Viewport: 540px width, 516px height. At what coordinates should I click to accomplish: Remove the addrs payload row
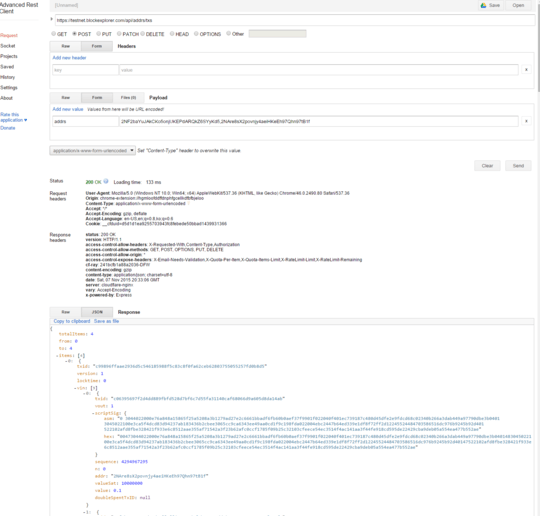click(526, 121)
